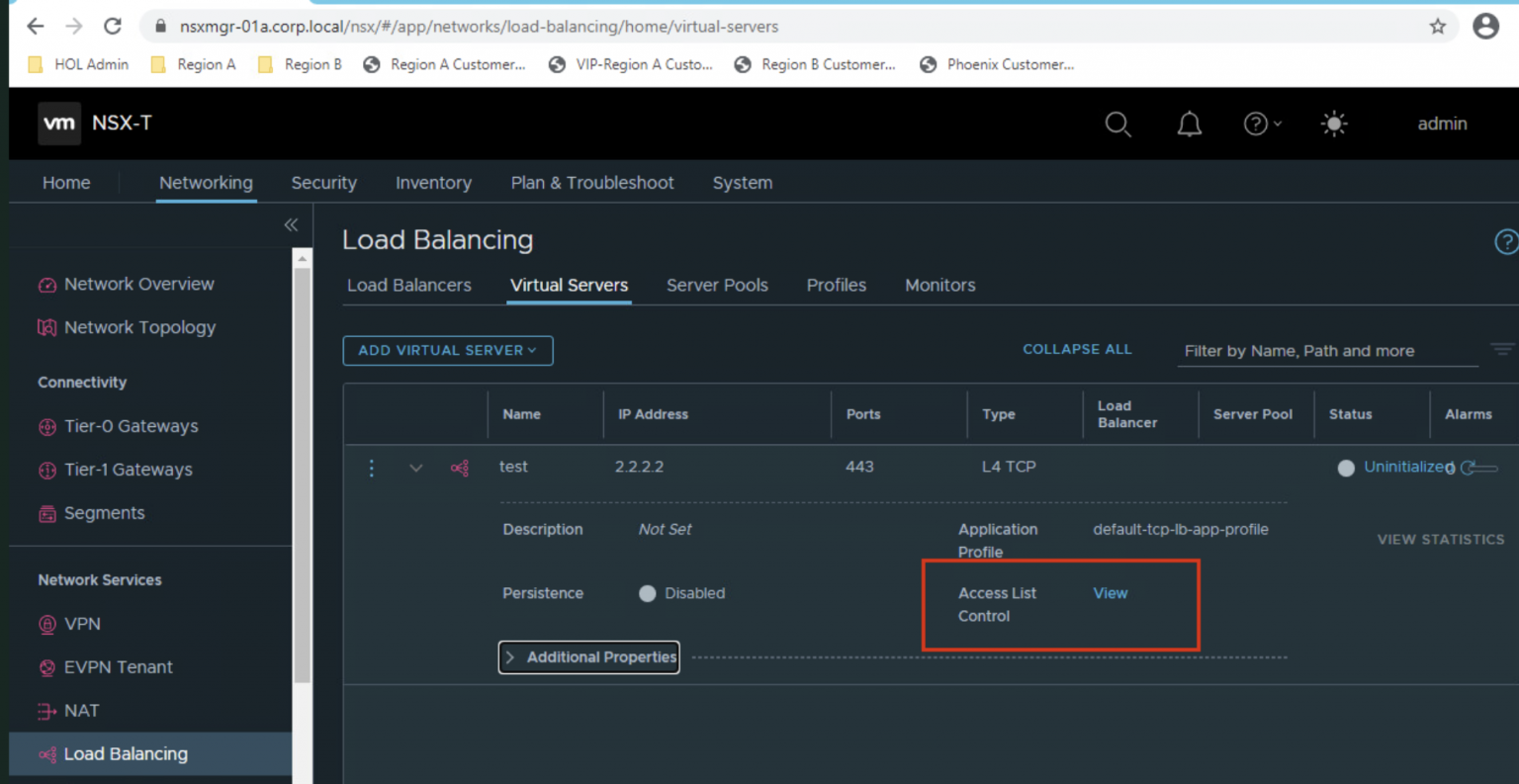The image size is (1519, 784).
Task: Open the three-dot actions menu for test server
Action: coord(372,468)
